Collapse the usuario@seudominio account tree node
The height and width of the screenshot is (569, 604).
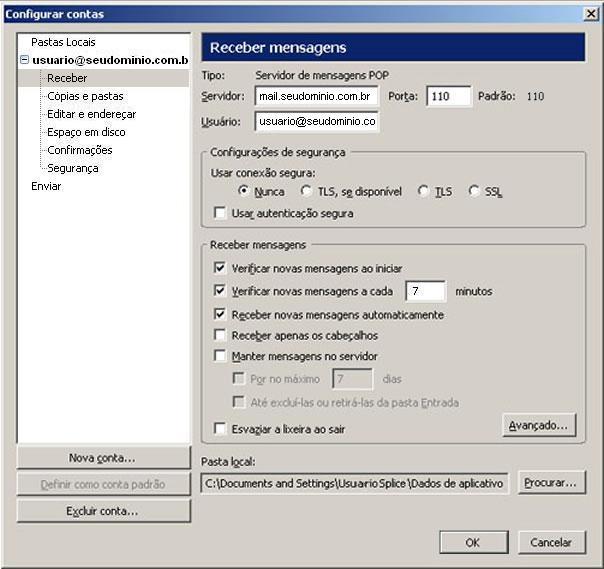click(x=24, y=61)
